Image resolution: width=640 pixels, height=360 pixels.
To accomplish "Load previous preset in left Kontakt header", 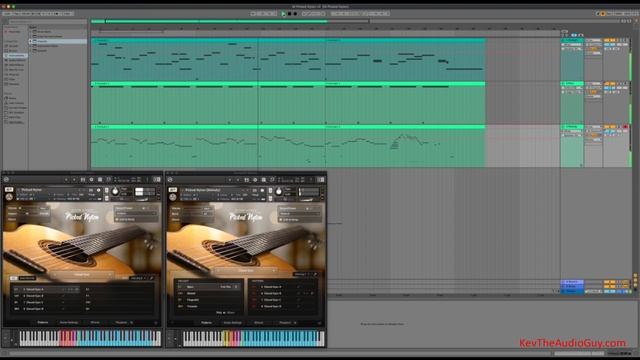I will click(66, 180).
